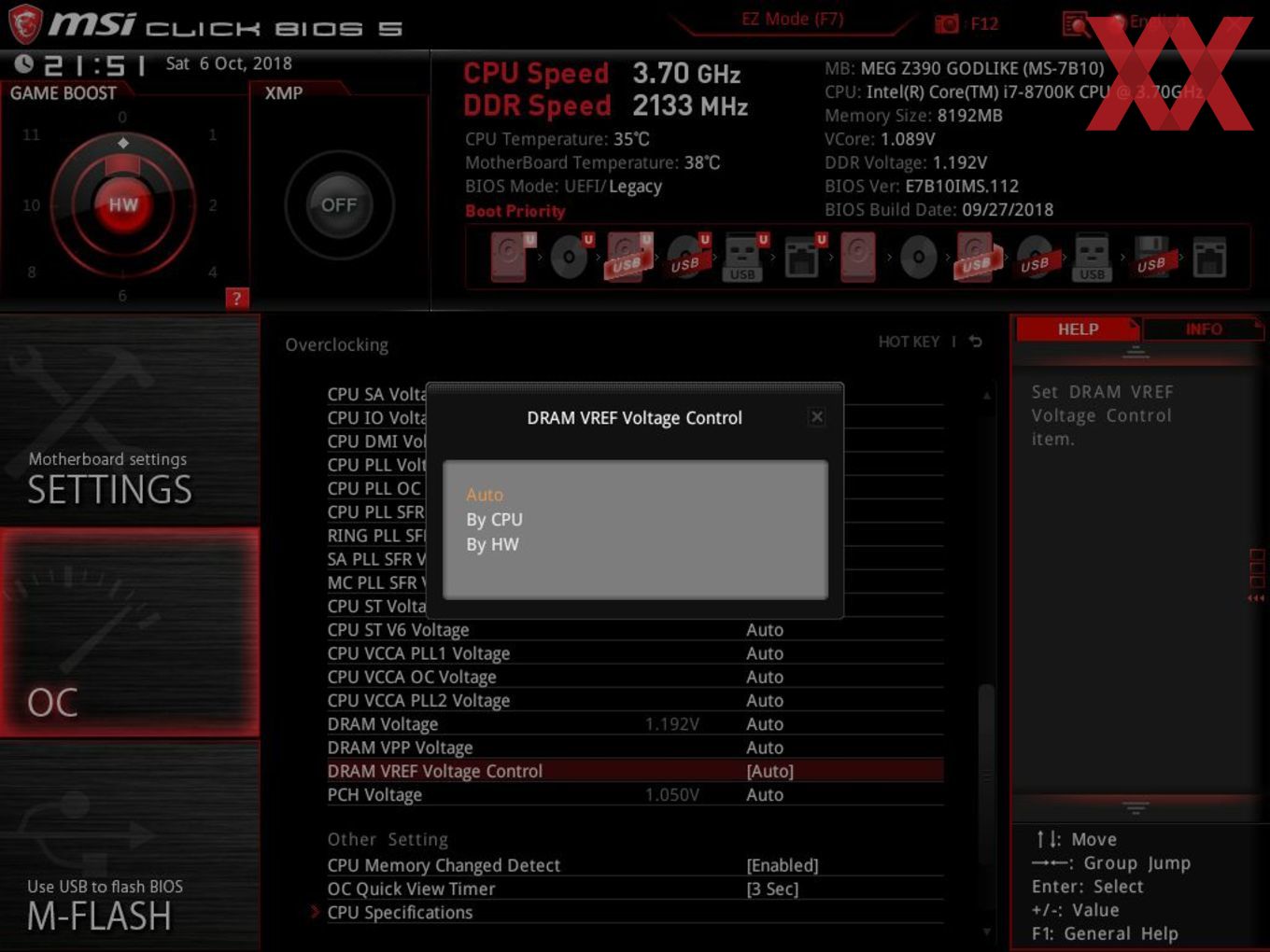Switch to EZ Mode (F7)
Viewport: 1270px width, 952px height.
click(792, 19)
